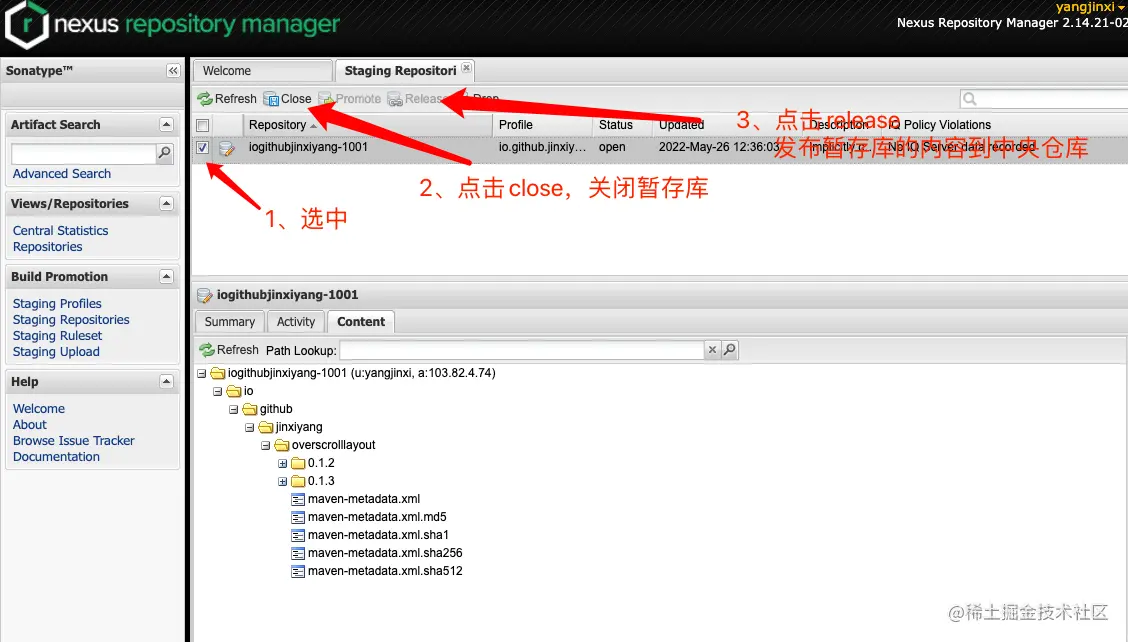Open the yangjinxi user dropdown
The height and width of the screenshot is (642, 1128).
click(1089, 7)
